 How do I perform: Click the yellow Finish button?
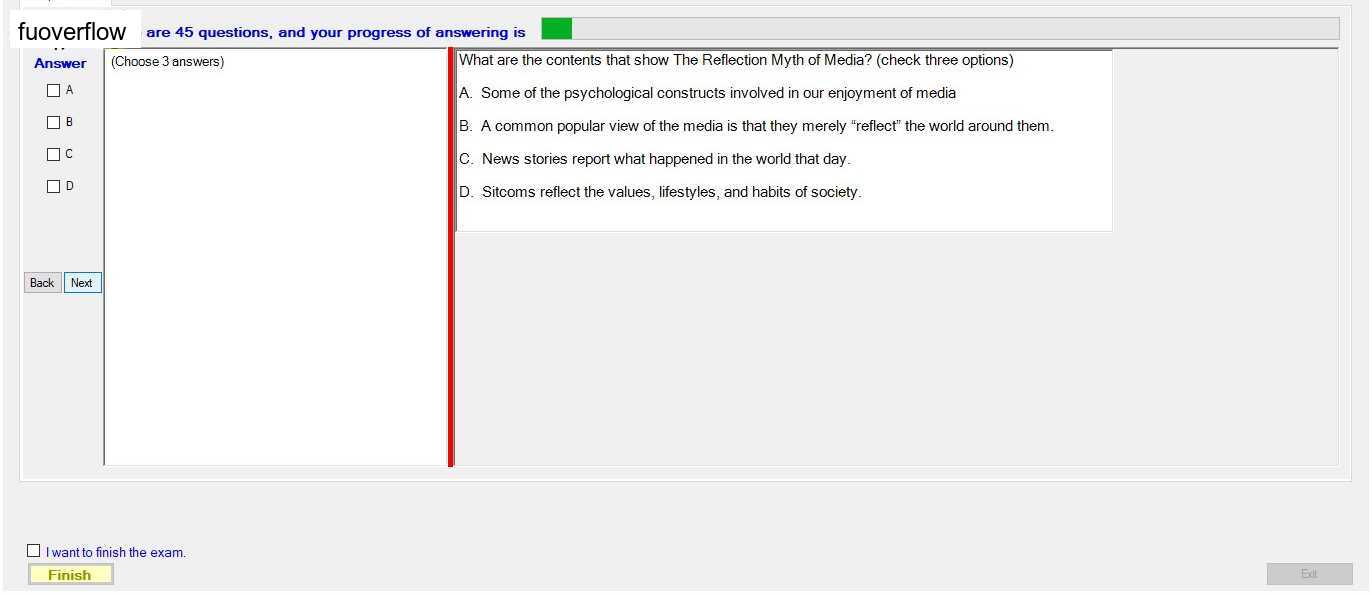click(70, 574)
